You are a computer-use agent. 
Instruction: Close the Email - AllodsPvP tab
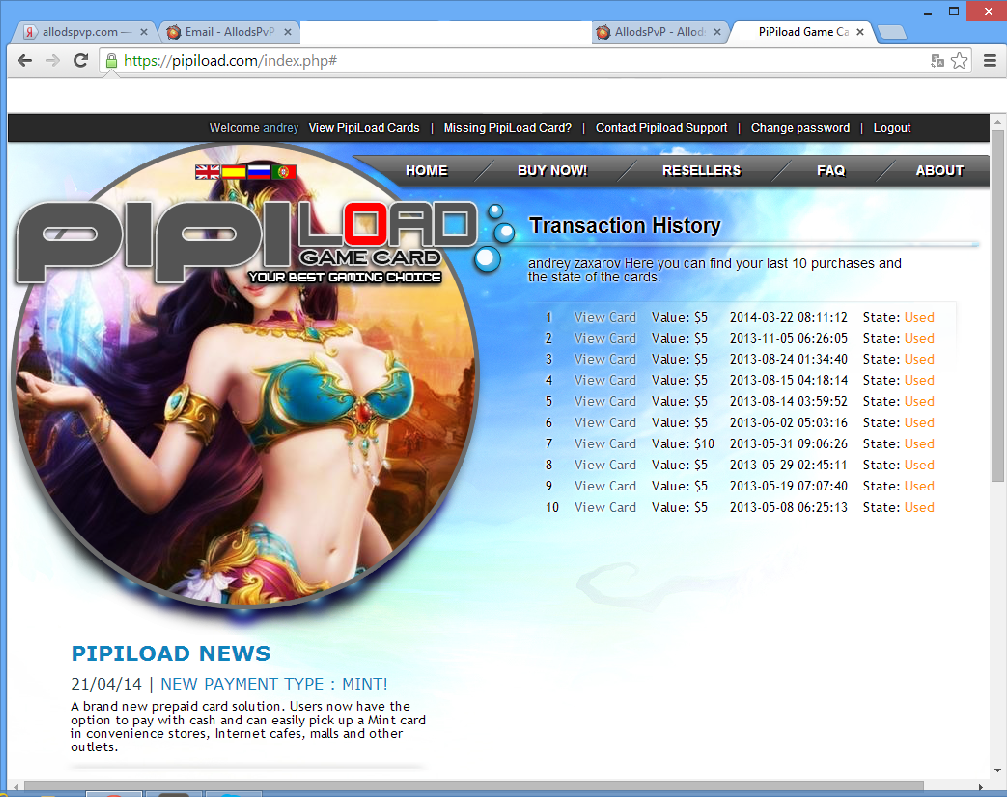[x=288, y=31]
